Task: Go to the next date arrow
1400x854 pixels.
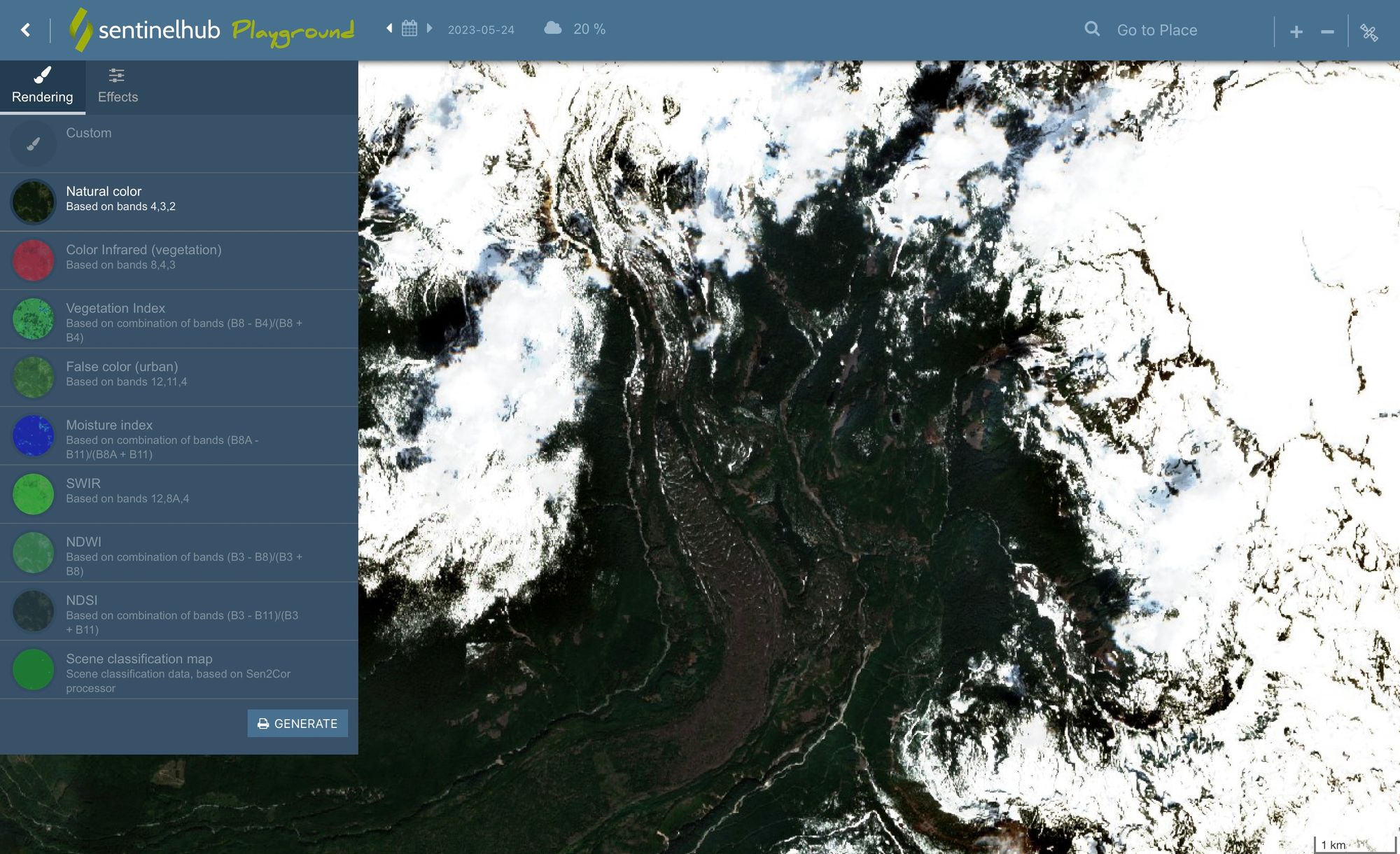Action: [430, 29]
